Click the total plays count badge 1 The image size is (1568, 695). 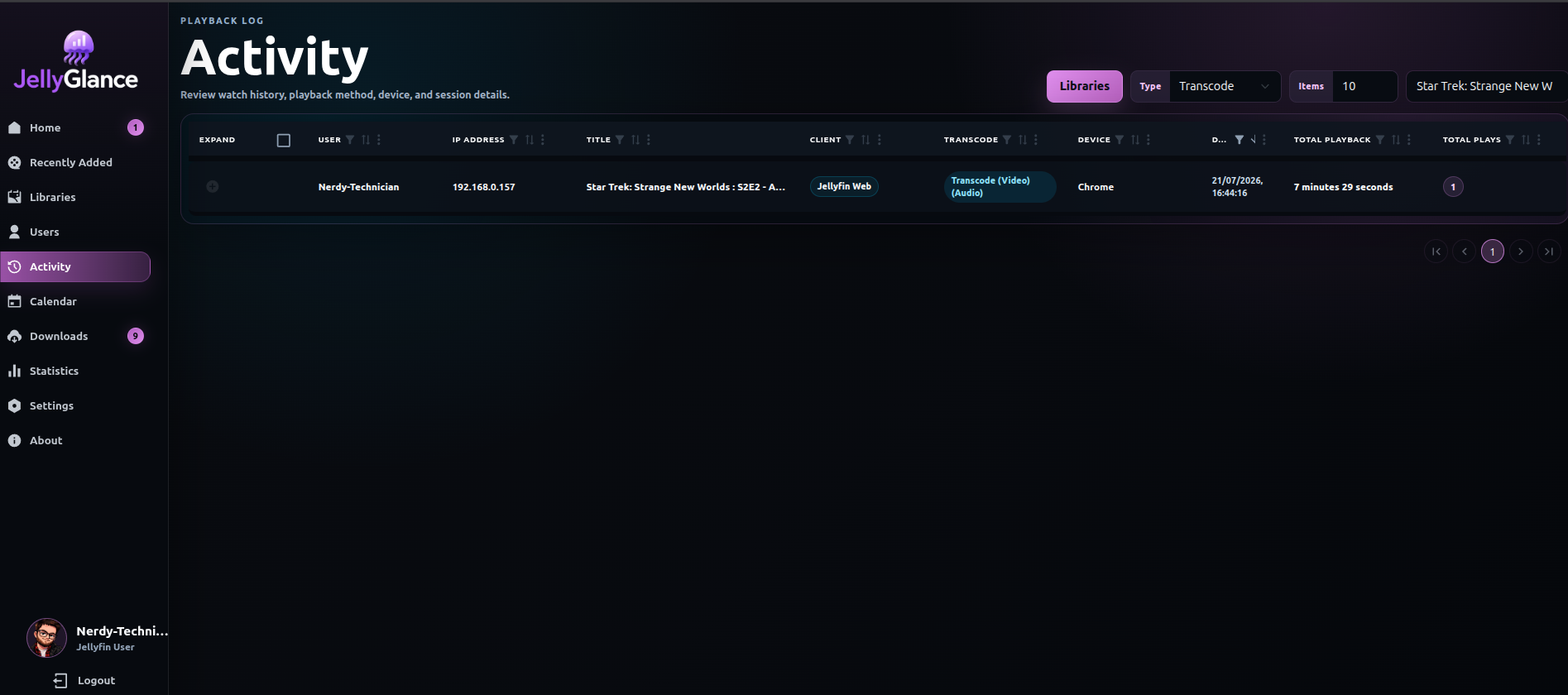coord(1453,187)
